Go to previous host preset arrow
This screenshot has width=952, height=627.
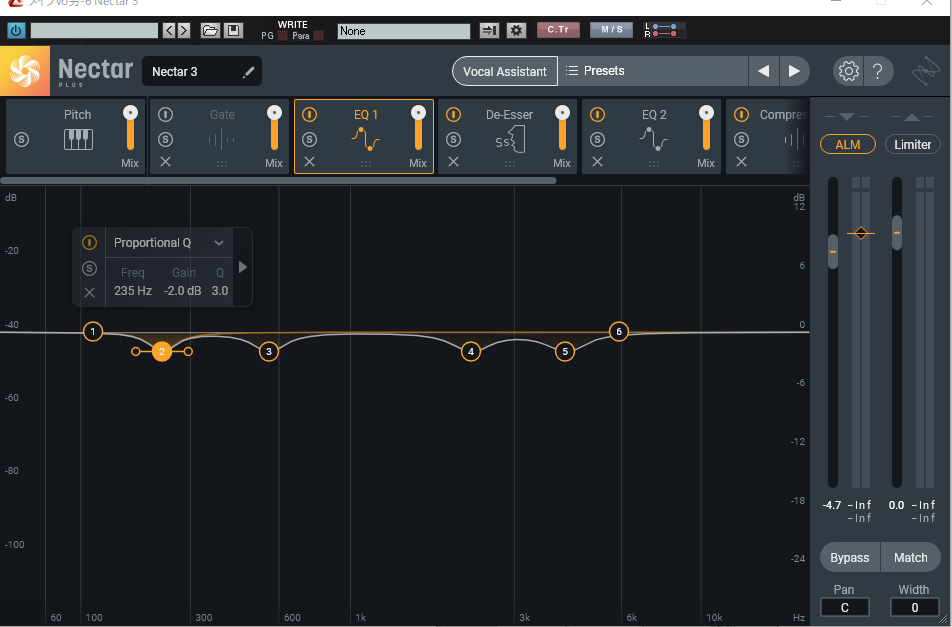click(x=169, y=30)
